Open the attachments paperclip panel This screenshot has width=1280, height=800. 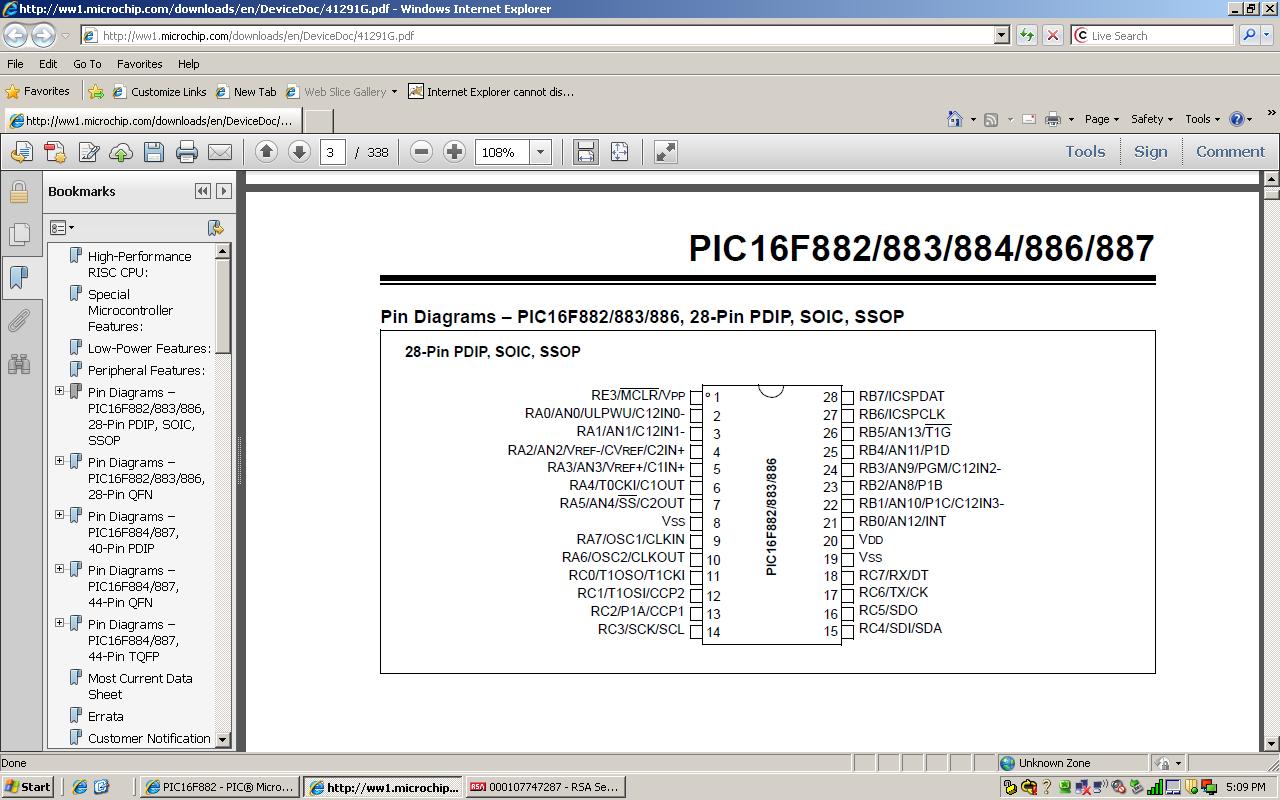pos(19,320)
